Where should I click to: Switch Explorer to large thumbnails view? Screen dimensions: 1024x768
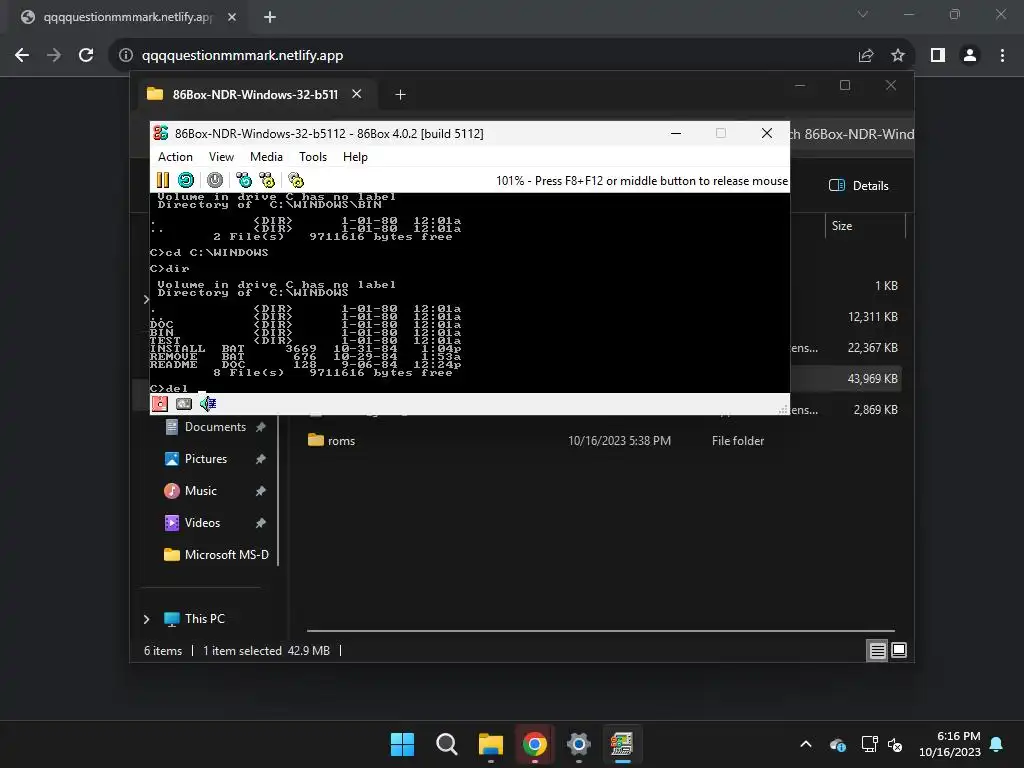(899, 650)
